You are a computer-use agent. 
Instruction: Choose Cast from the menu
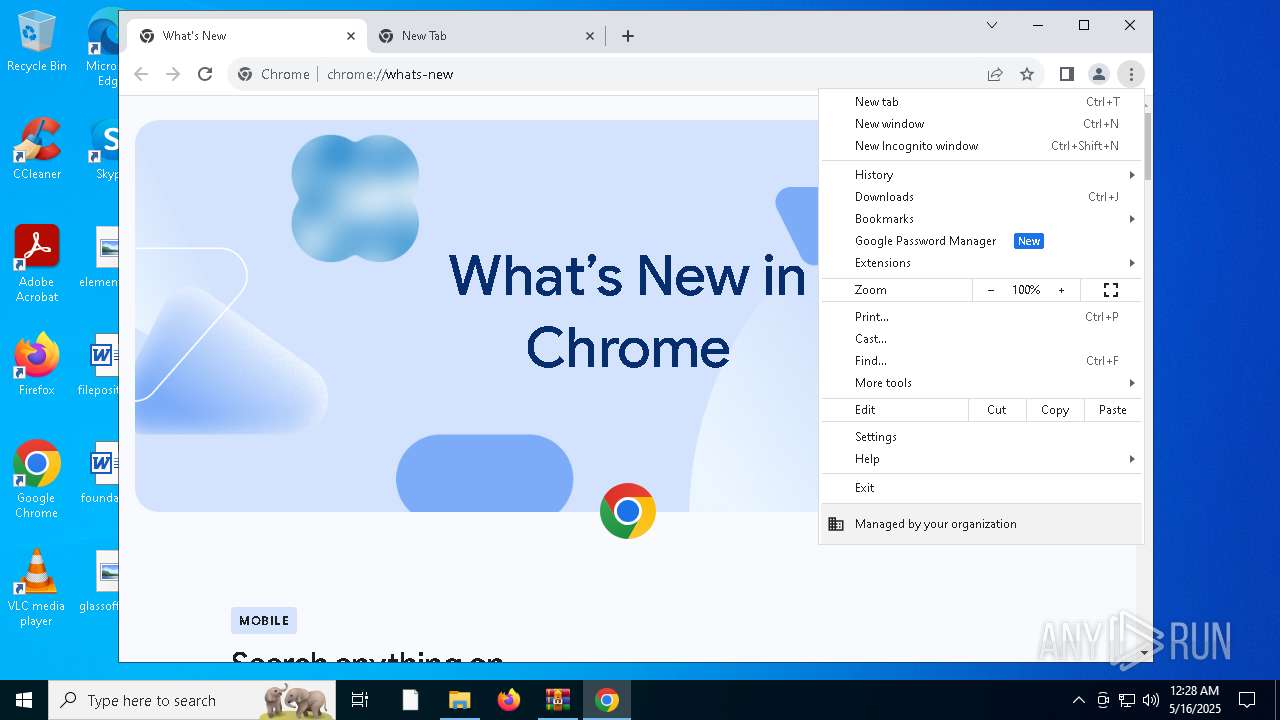[x=981, y=339]
